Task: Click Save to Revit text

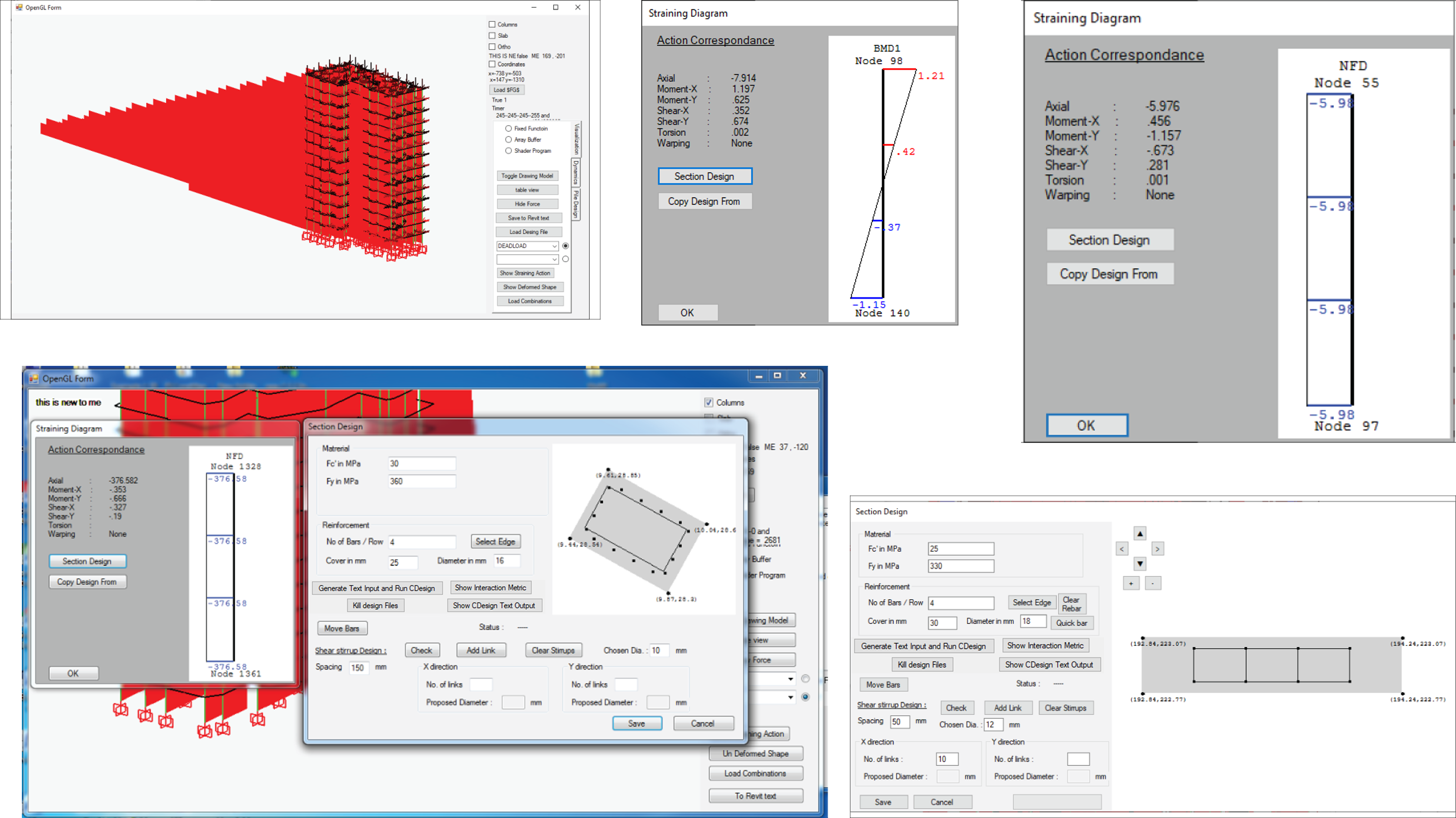Action: (x=528, y=218)
